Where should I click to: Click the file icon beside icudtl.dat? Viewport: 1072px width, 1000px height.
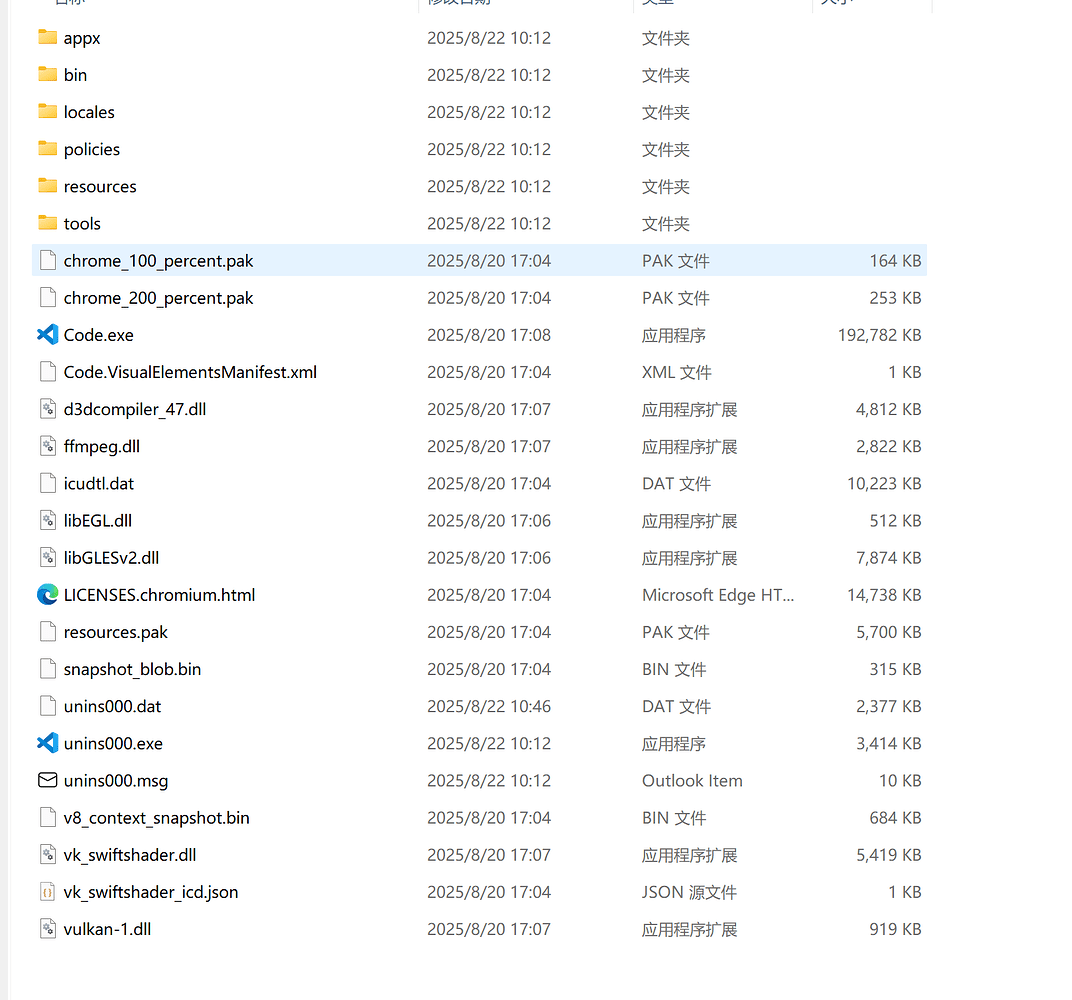click(47, 483)
